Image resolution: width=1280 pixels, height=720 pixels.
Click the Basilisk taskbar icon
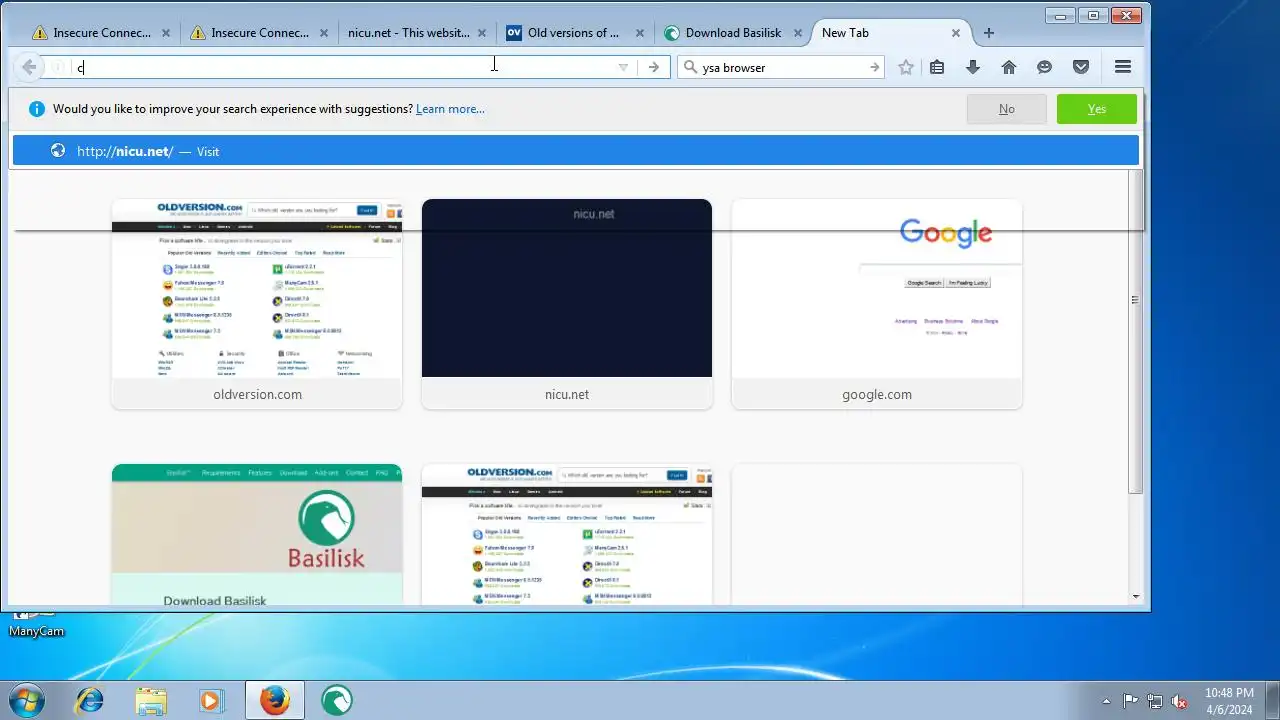pos(337,700)
